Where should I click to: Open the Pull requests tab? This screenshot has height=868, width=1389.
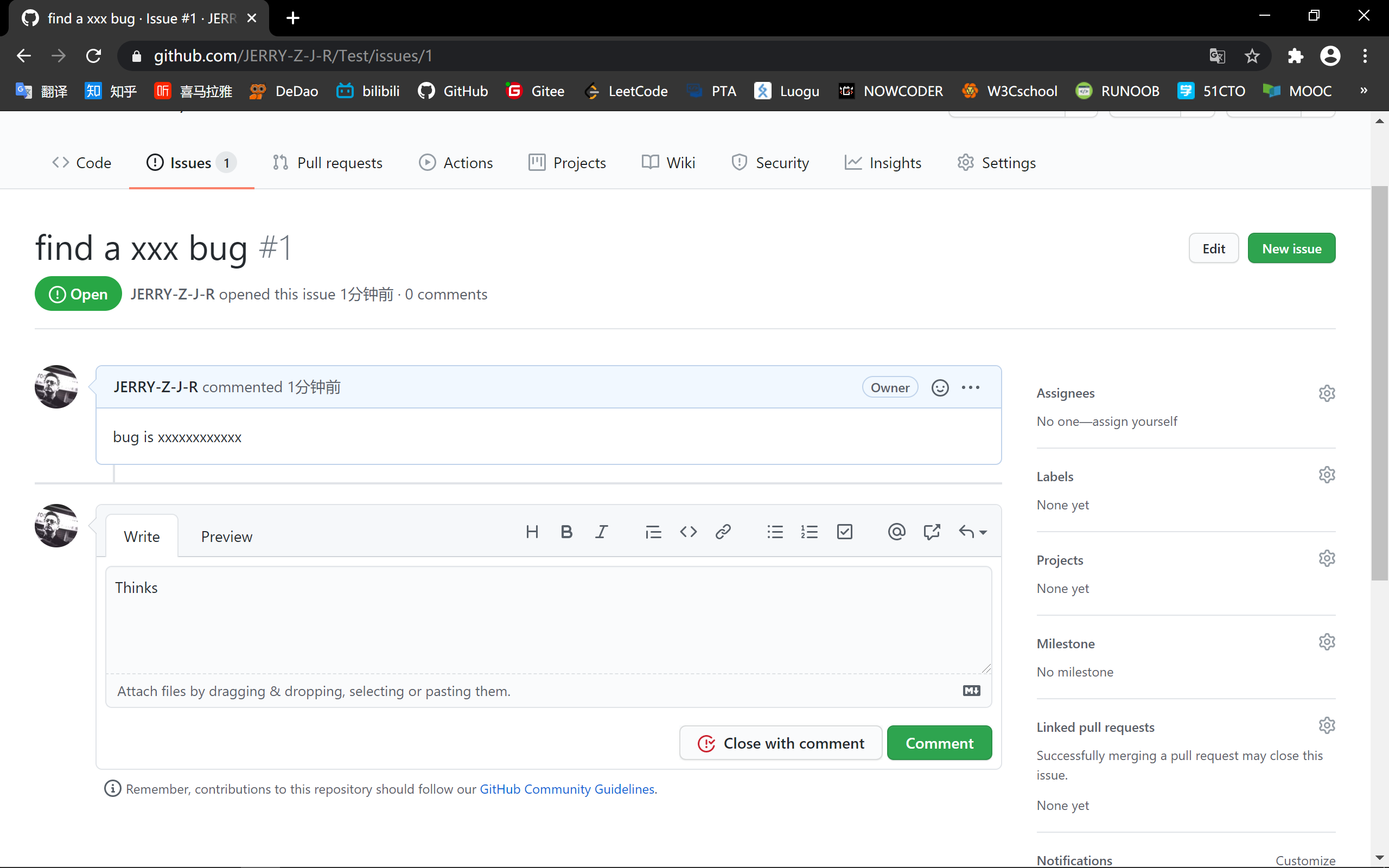coord(328,163)
